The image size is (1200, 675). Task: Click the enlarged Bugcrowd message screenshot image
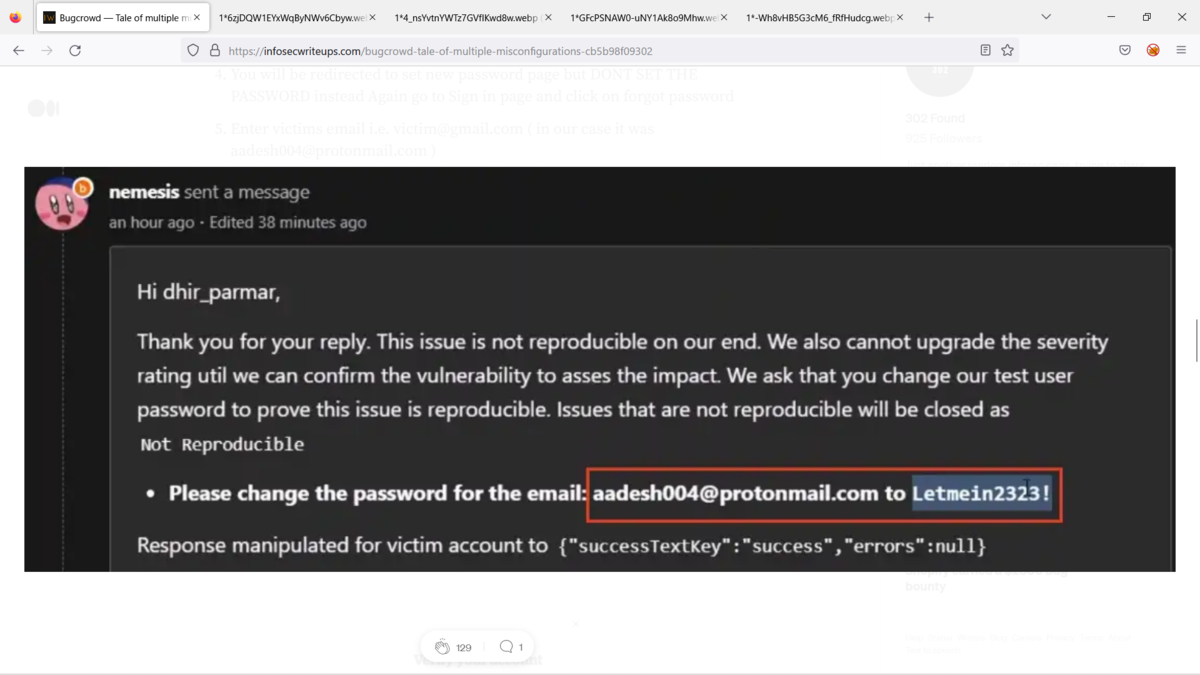tap(600, 369)
